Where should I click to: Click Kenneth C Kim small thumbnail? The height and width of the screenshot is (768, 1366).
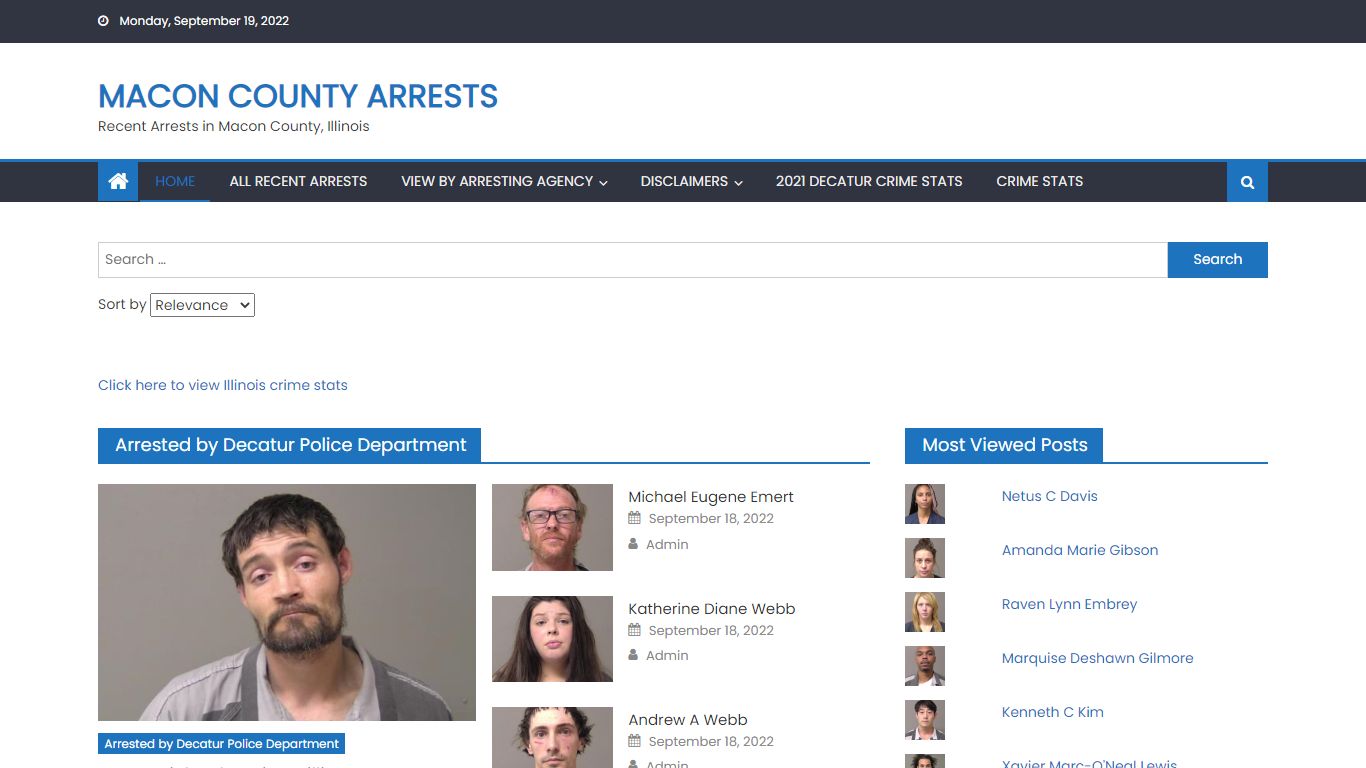[925, 720]
